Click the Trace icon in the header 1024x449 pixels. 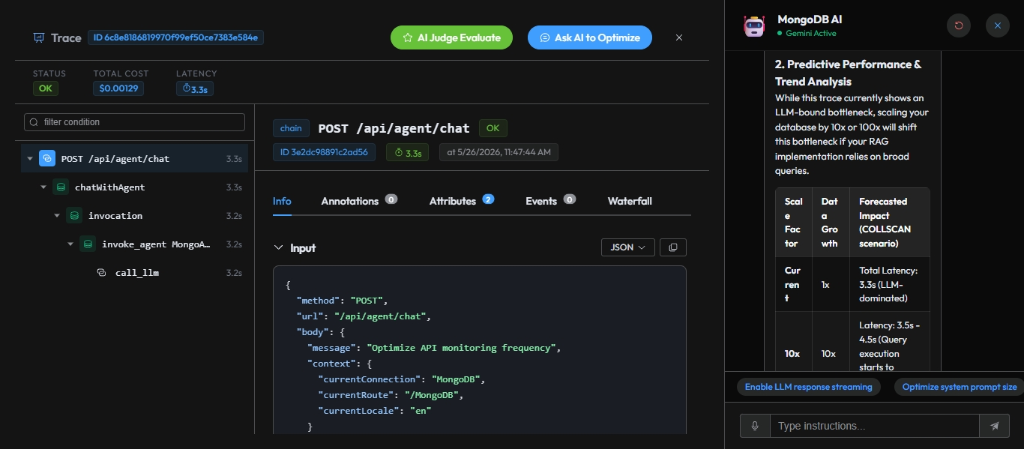(x=39, y=38)
